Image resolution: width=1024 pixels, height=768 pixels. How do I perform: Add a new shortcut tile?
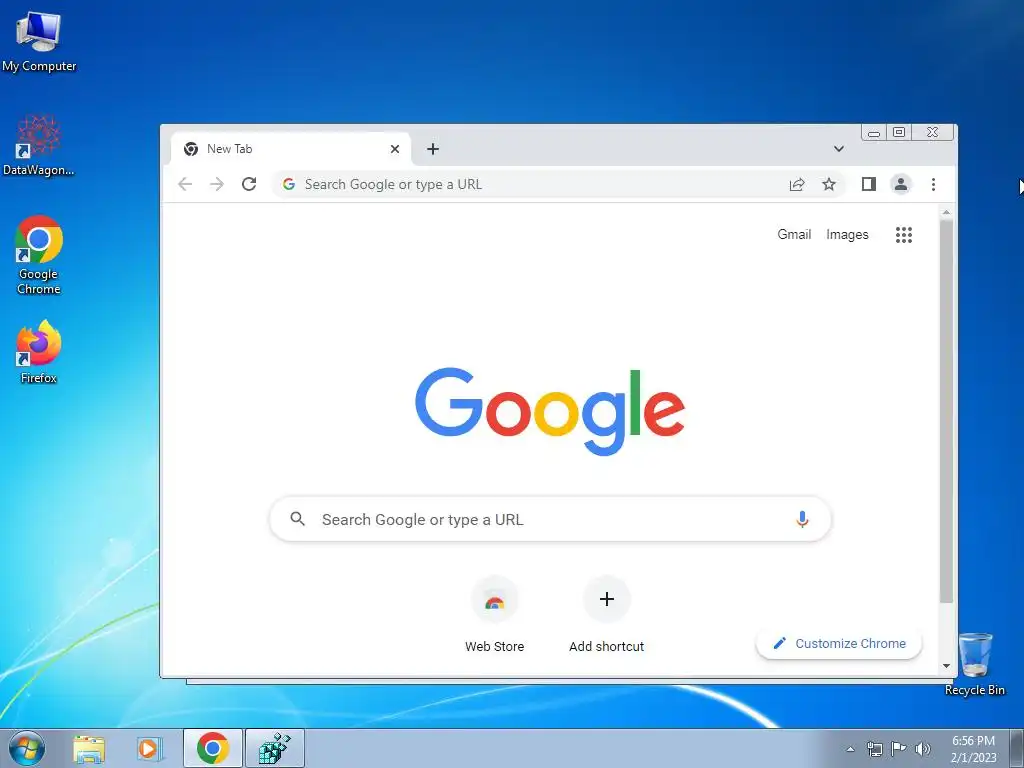pyautogui.click(x=607, y=615)
